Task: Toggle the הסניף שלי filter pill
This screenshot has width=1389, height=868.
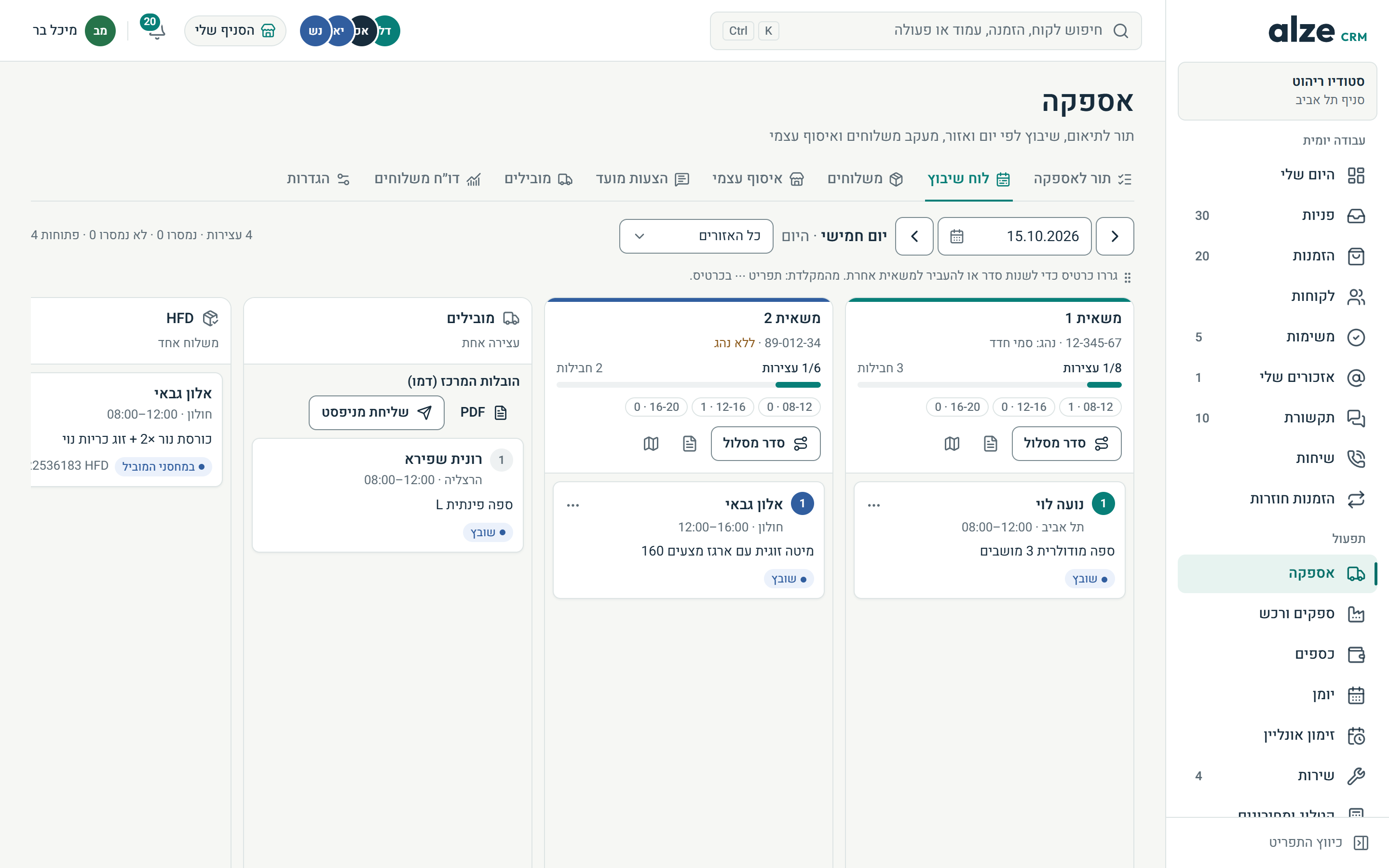Action: (x=235, y=30)
